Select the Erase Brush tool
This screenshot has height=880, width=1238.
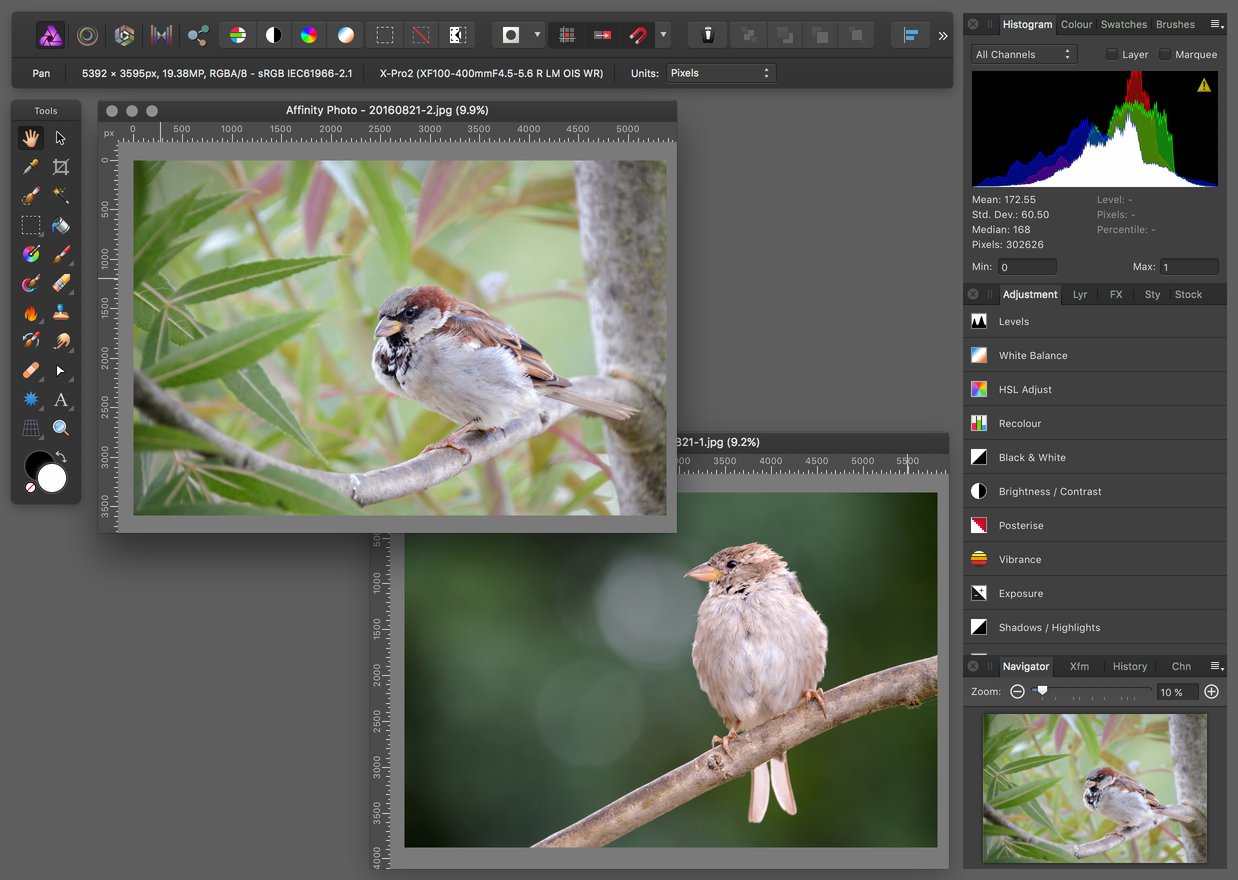tap(61, 283)
